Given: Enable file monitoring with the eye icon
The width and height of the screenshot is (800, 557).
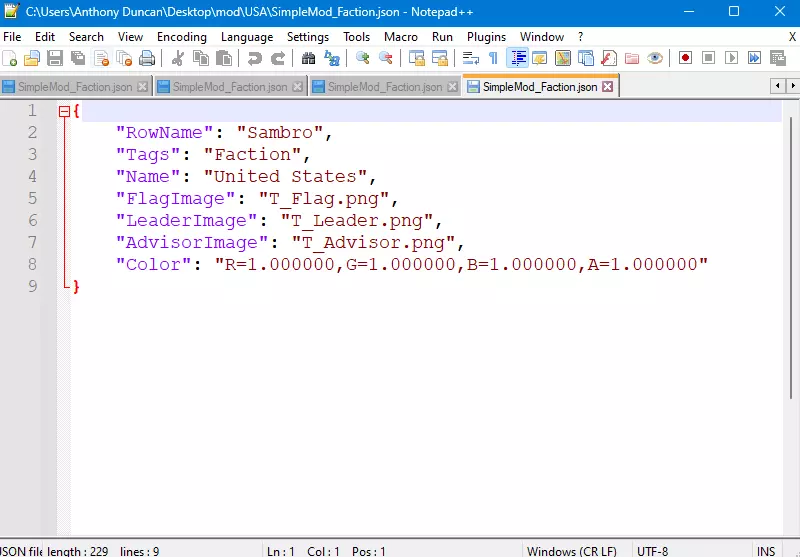Looking at the screenshot, I should [x=655, y=59].
